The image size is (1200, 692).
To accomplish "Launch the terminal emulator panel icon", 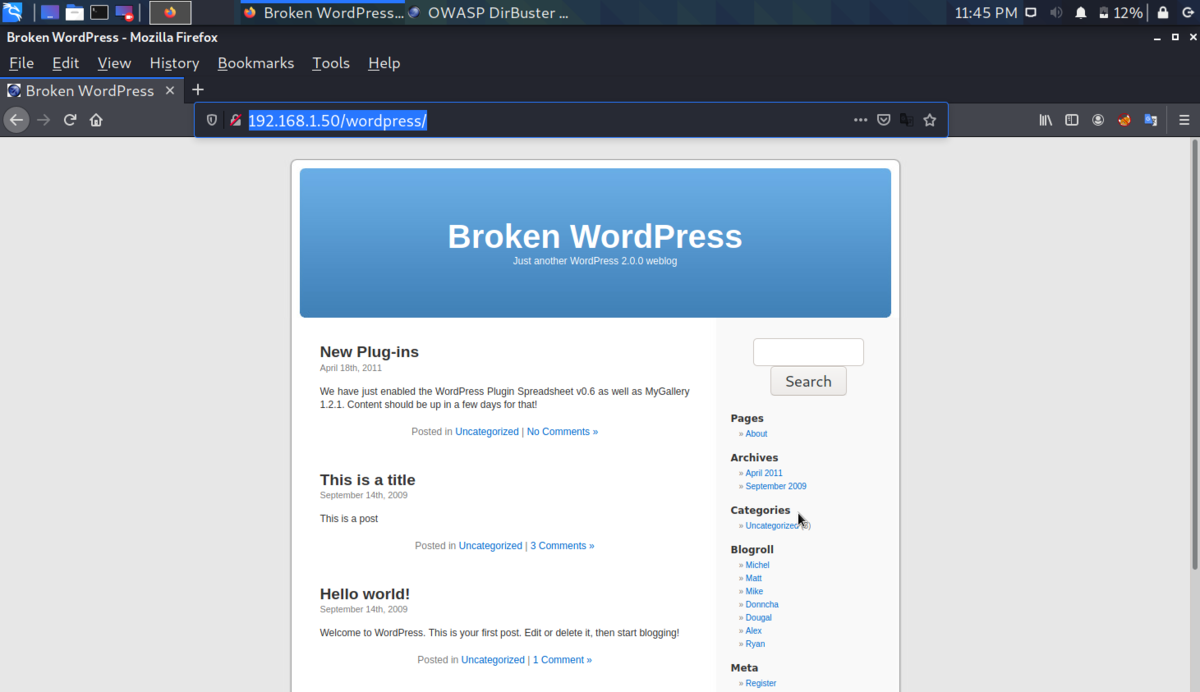I will tap(99, 13).
